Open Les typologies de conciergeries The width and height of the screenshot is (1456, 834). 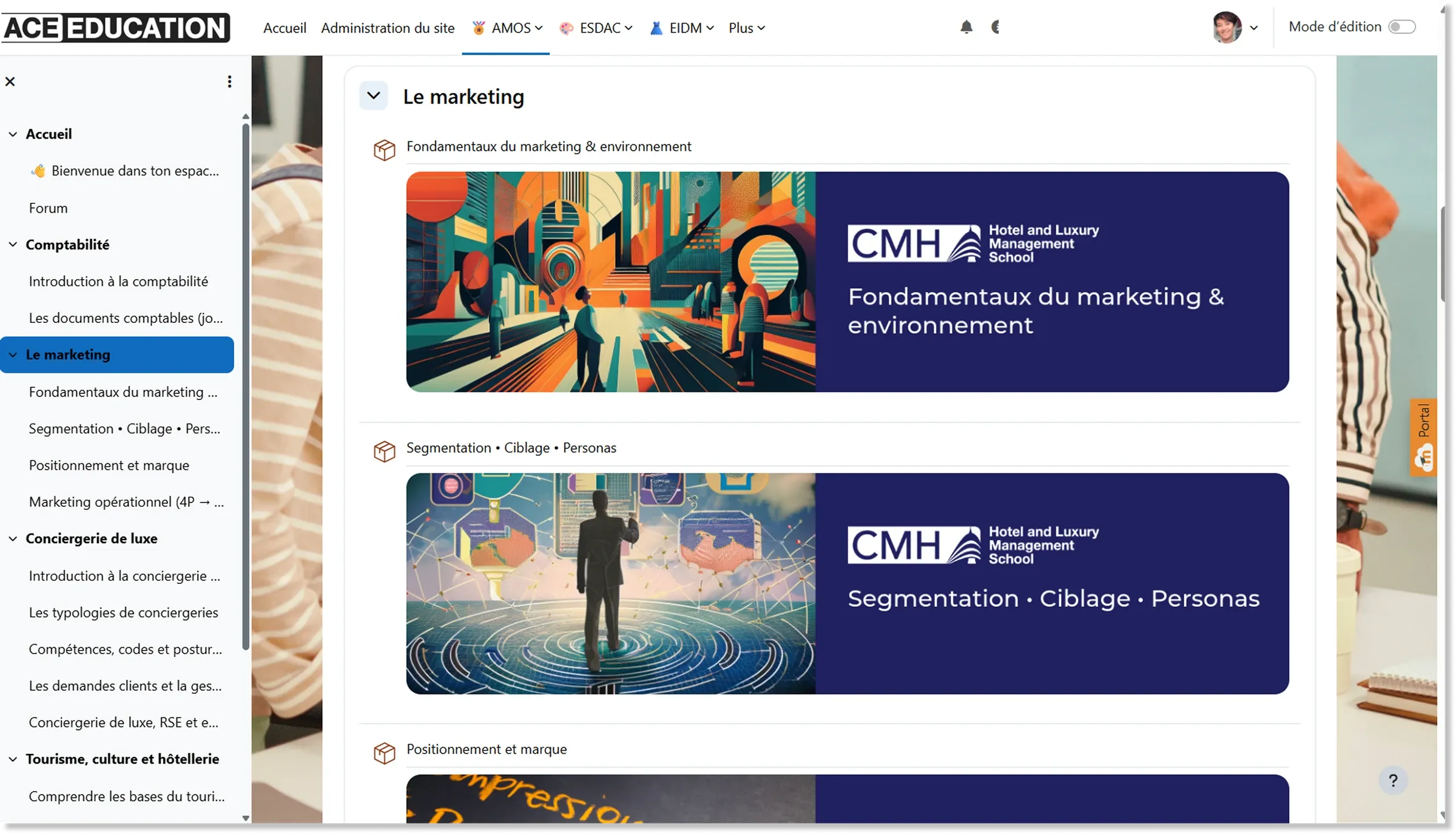coord(123,612)
